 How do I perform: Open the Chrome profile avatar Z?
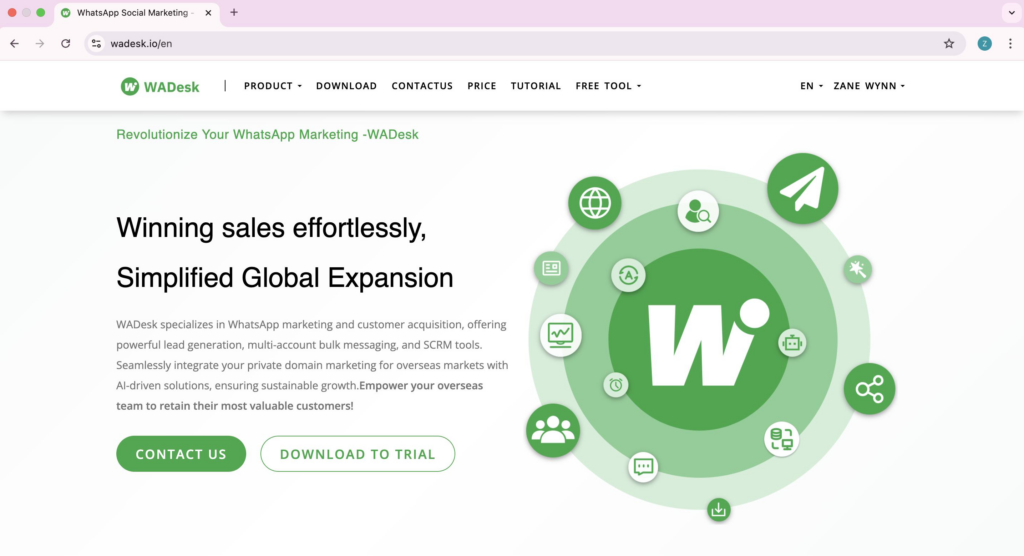pyautogui.click(x=985, y=44)
